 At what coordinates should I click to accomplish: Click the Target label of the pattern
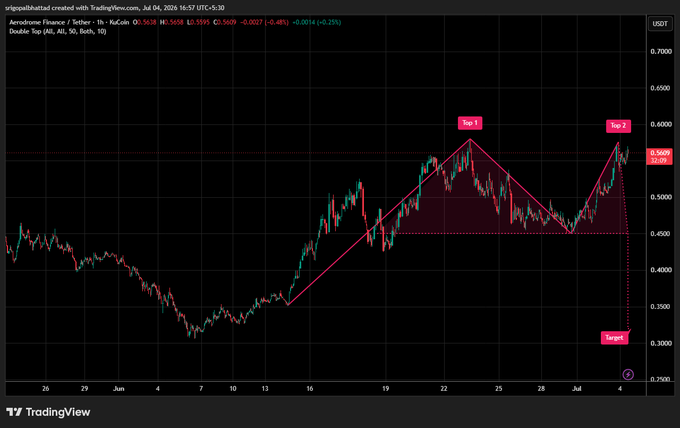click(x=614, y=337)
